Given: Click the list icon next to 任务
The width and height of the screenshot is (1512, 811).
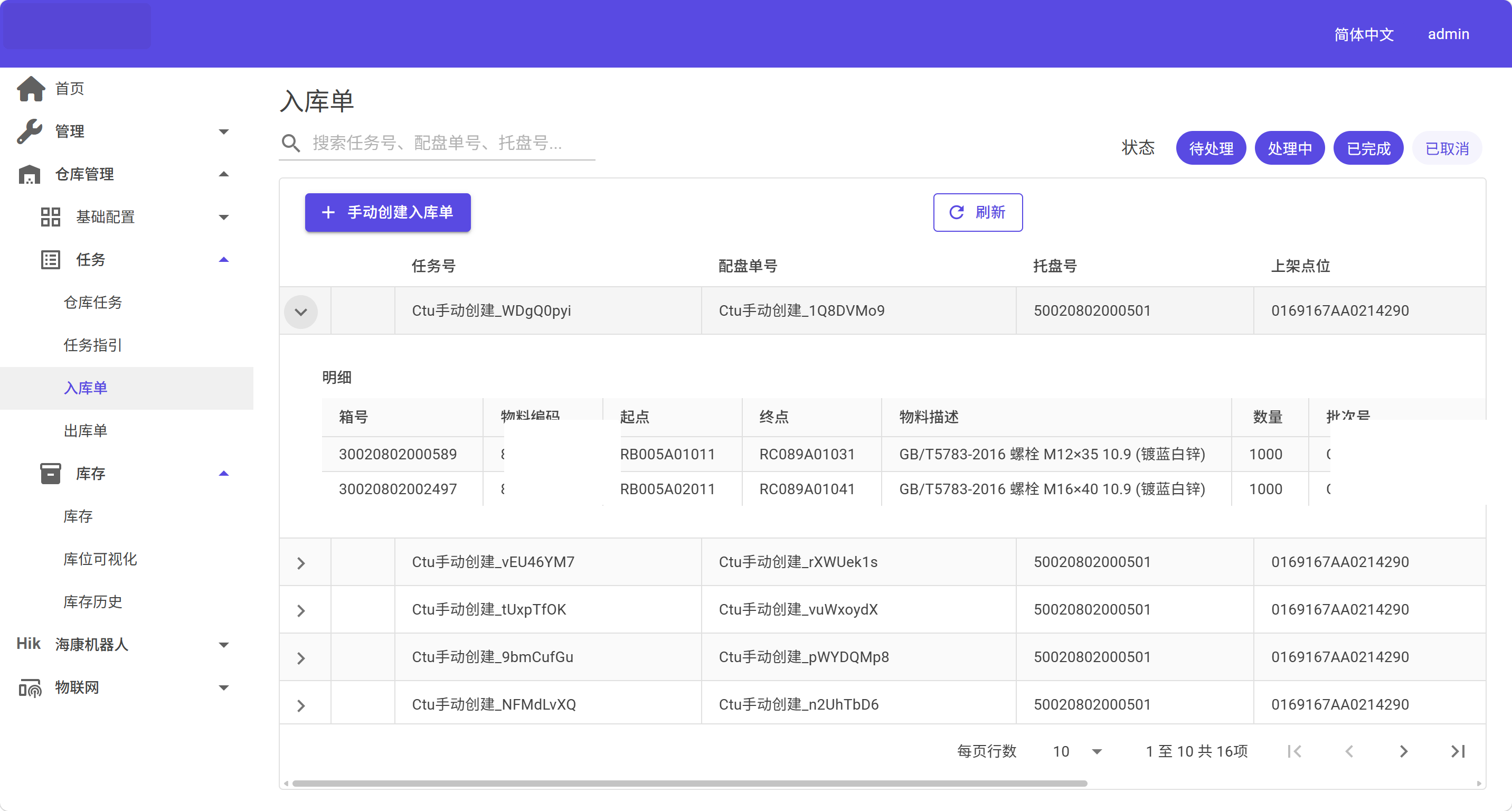Looking at the screenshot, I should point(51,259).
